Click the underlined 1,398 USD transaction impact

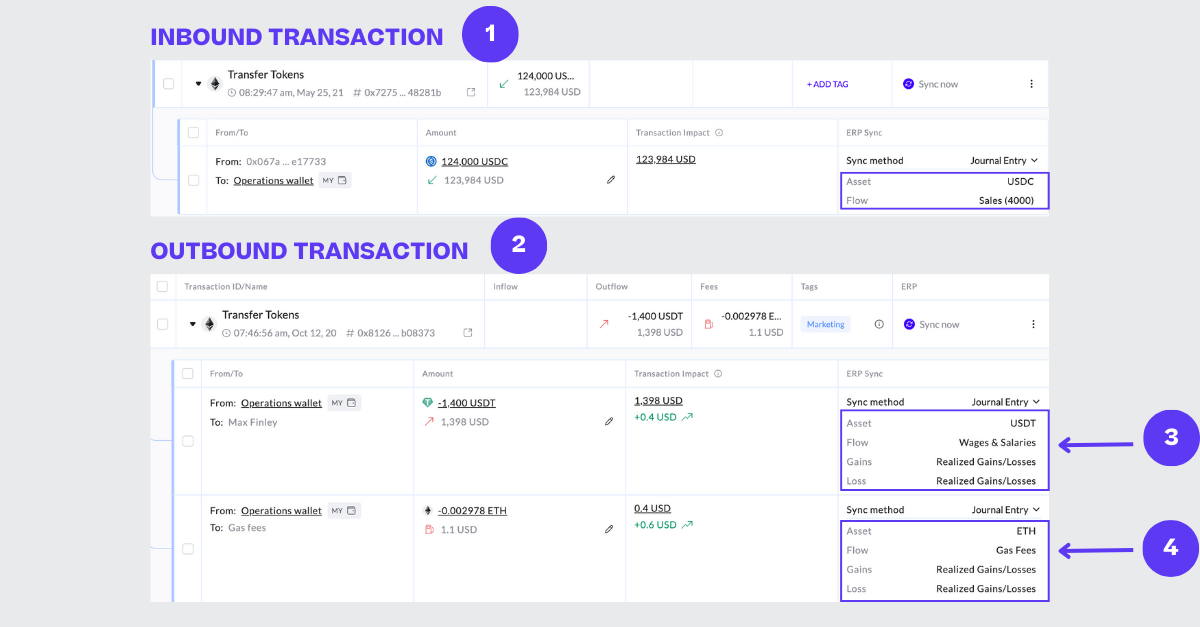point(658,400)
